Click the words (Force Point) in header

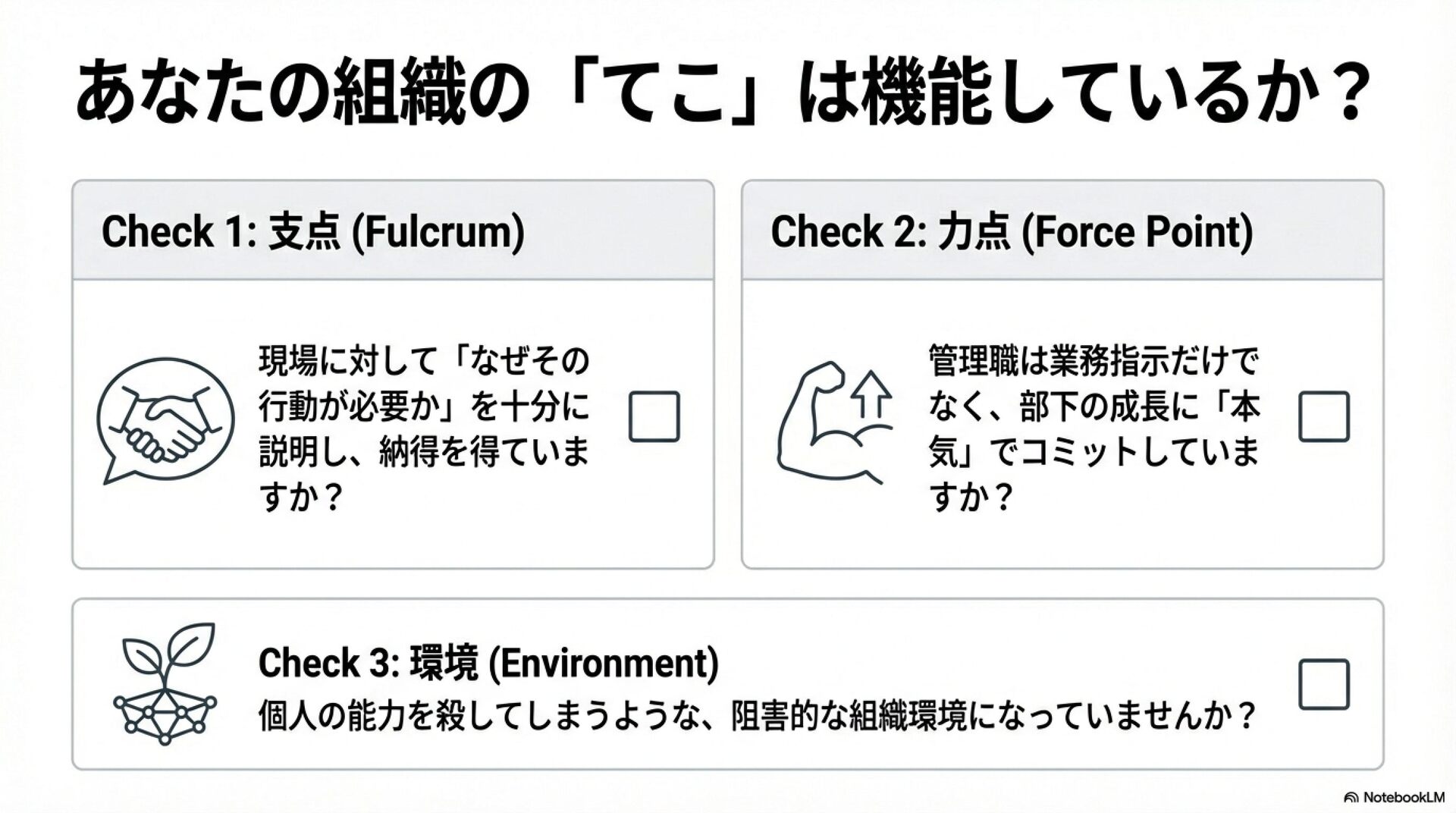pyautogui.click(x=1137, y=231)
